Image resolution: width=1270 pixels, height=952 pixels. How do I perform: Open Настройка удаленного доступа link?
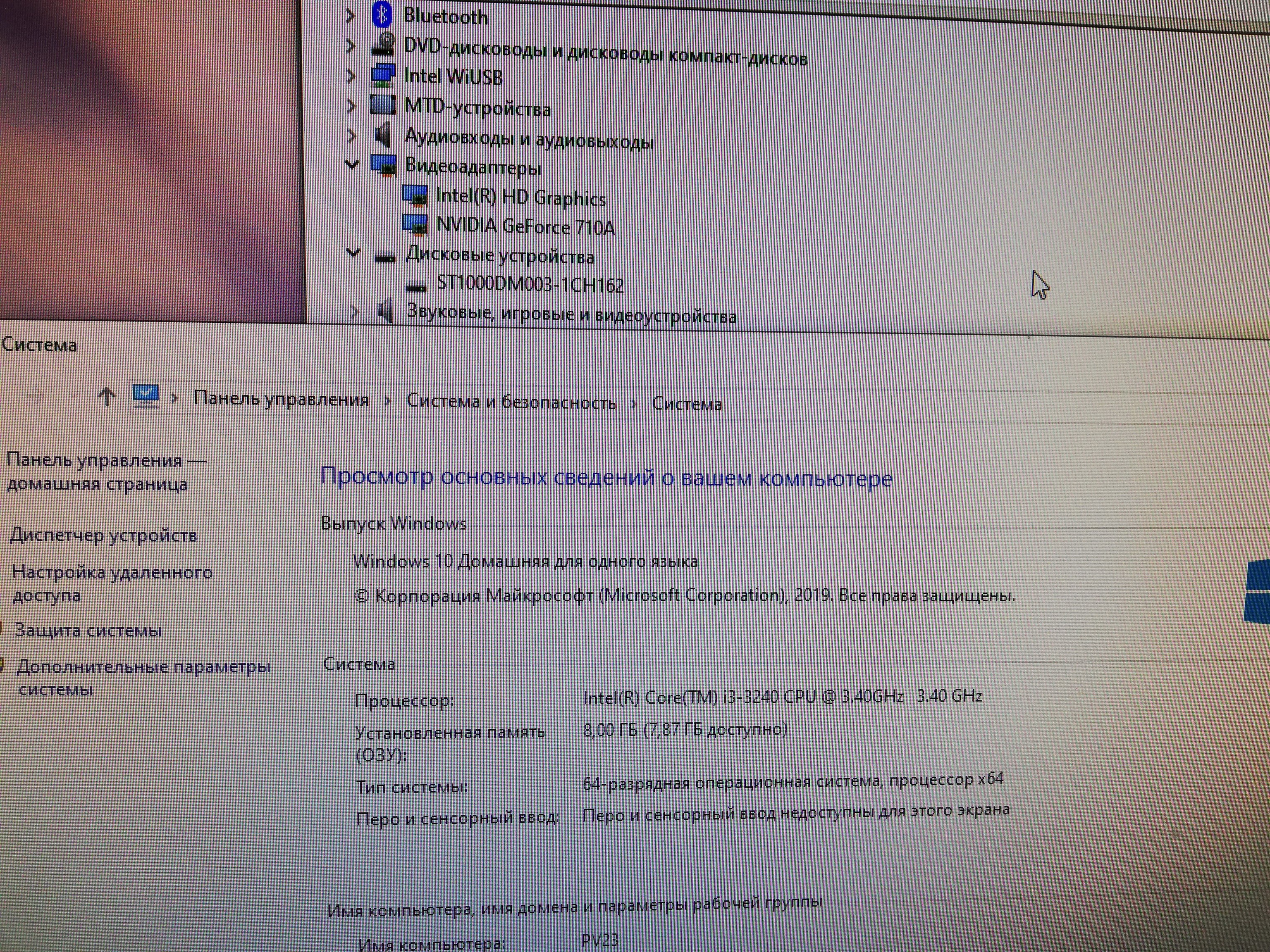click(112, 583)
